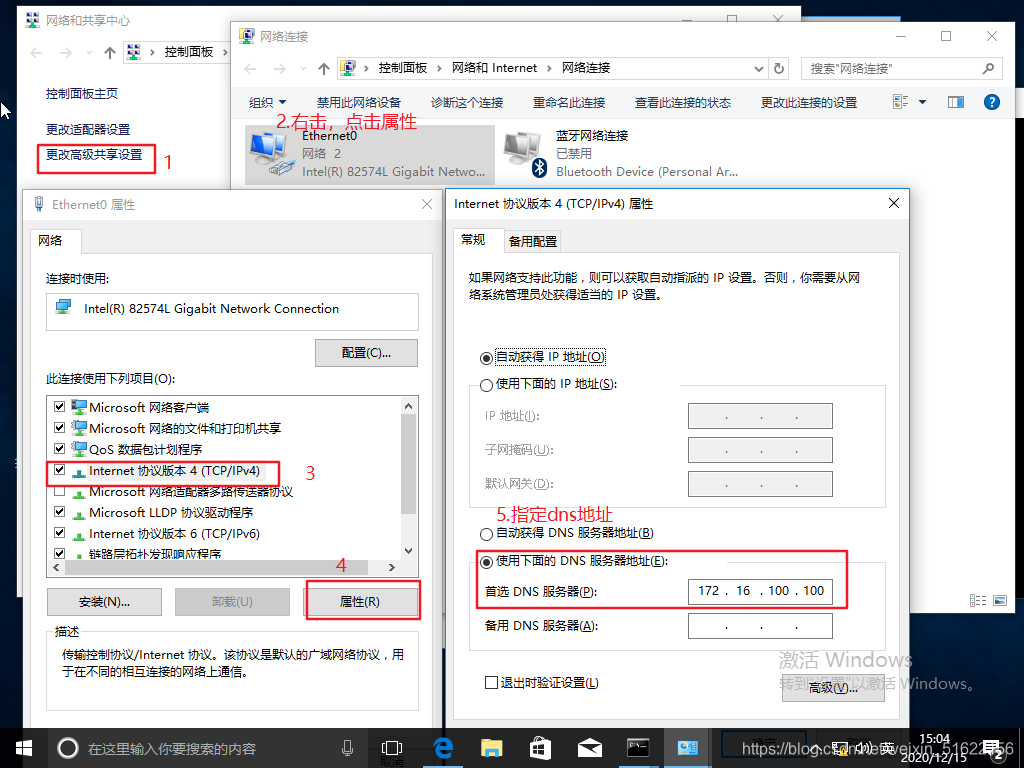
Task: Expand chevron after 控制面板 in address bar
Action: click(438, 68)
